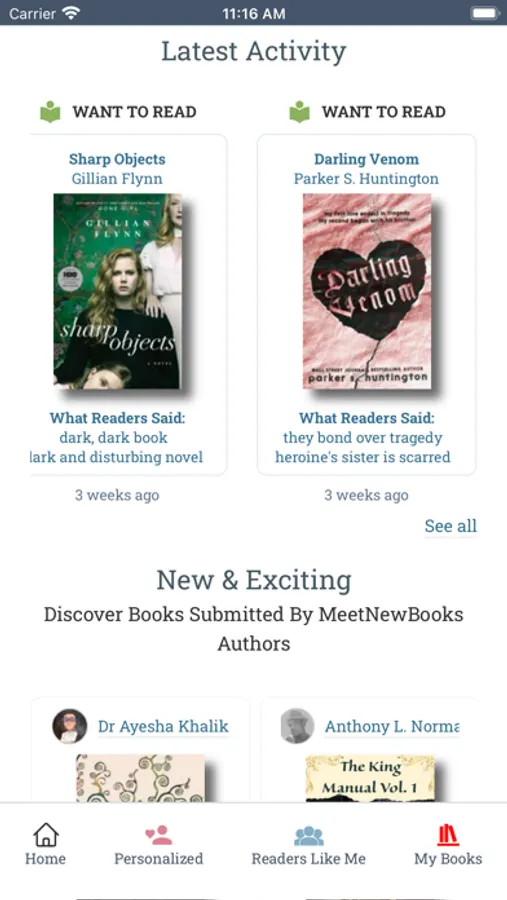The width and height of the screenshot is (507, 900).
Task: Open The King Manual Vol. 1 cover
Action: (x=370, y=778)
